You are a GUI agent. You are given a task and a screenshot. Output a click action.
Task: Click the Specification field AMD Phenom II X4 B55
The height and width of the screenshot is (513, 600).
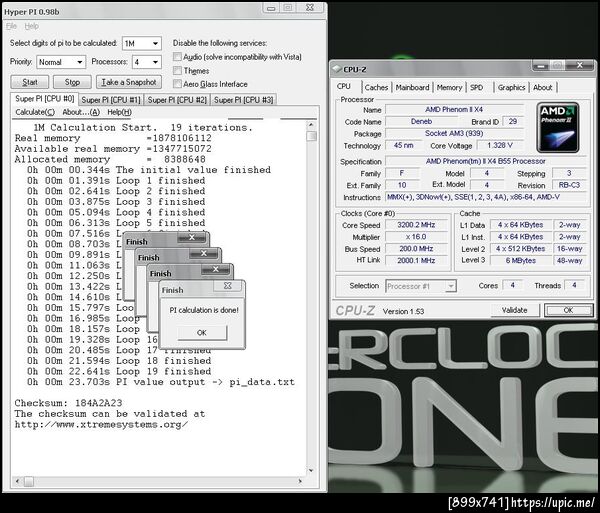(x=486, y=161)
